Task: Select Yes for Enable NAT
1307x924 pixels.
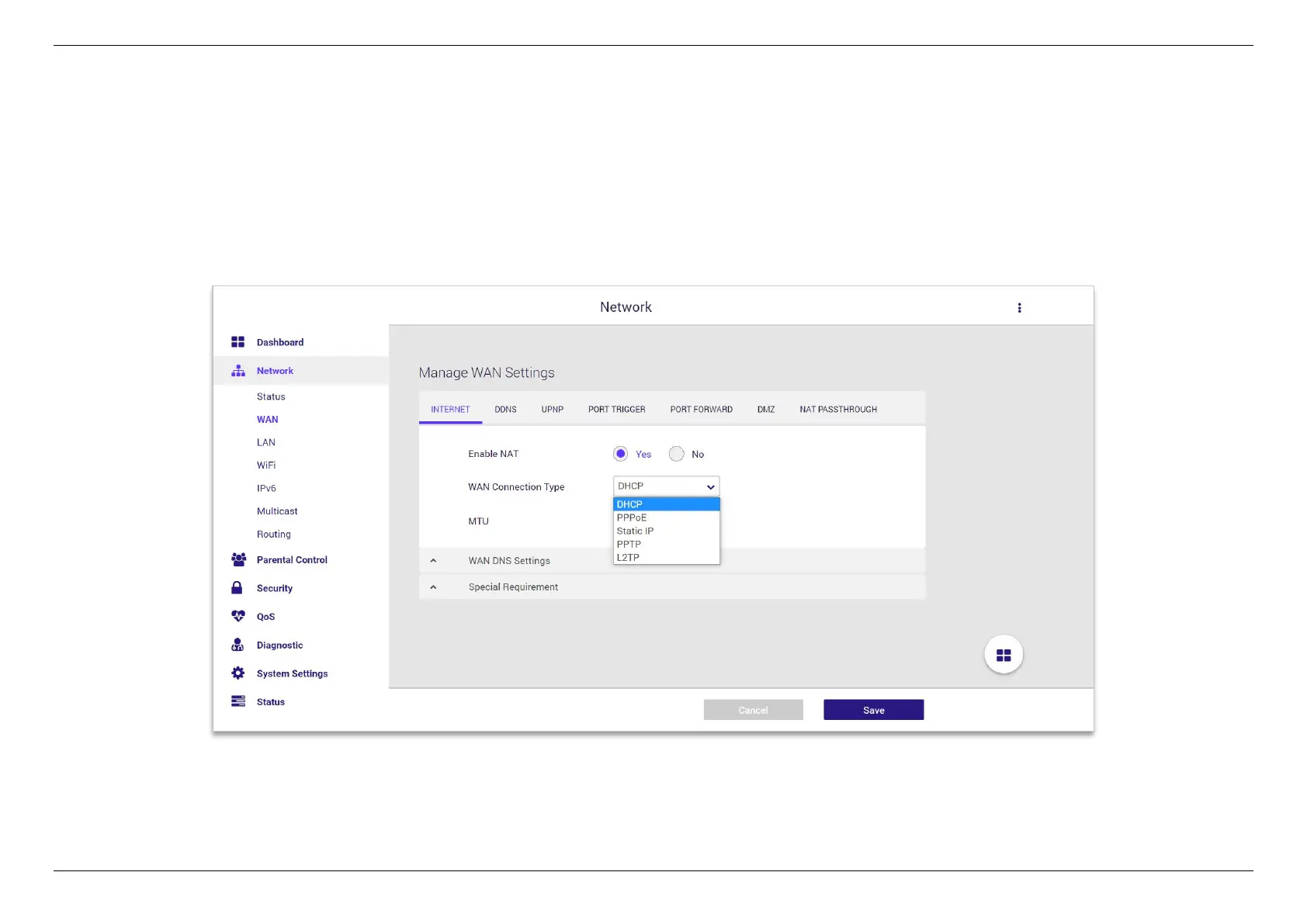Action: tap(620, 454)
